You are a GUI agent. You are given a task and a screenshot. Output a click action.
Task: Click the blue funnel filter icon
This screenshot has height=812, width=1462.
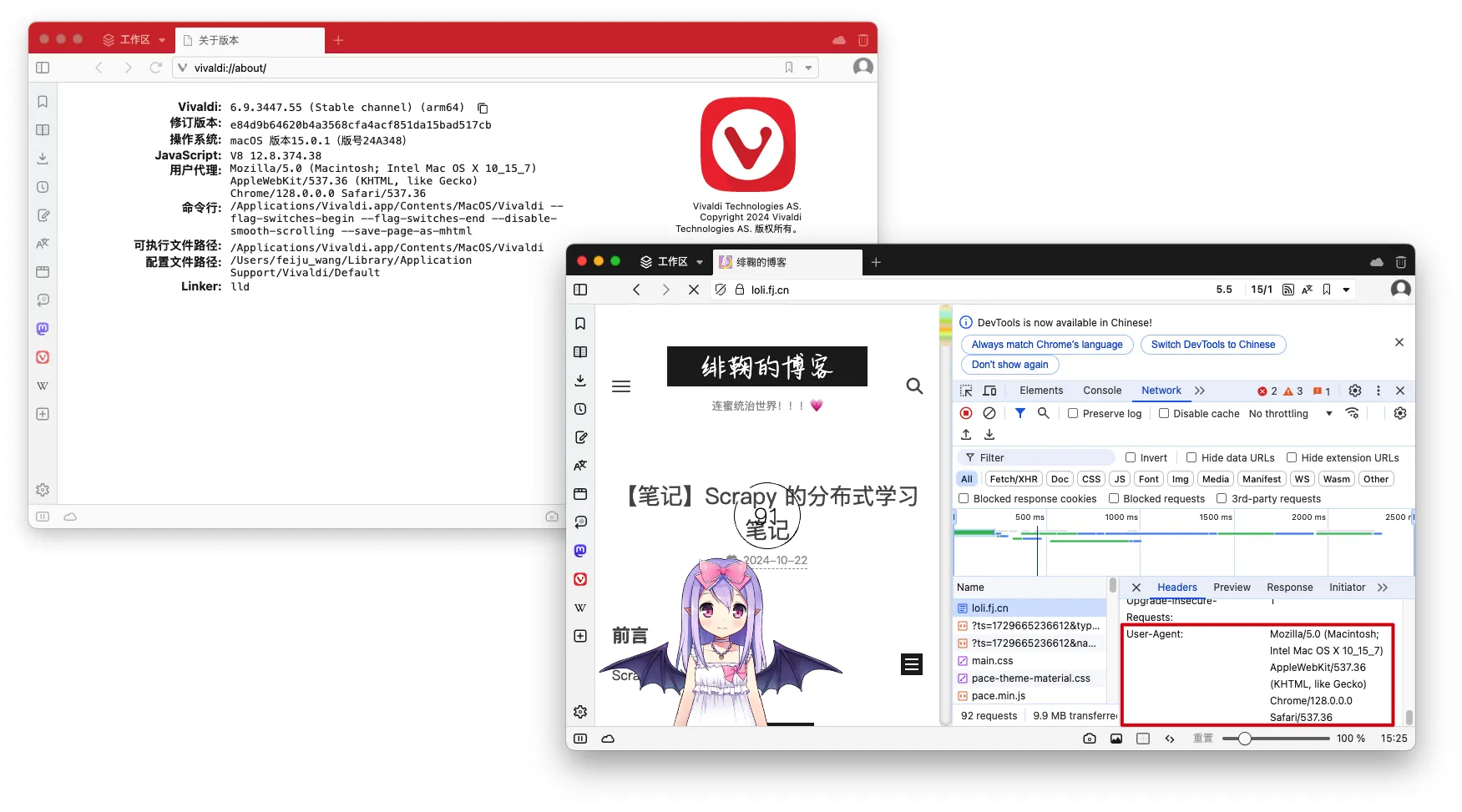[1020, 413]
